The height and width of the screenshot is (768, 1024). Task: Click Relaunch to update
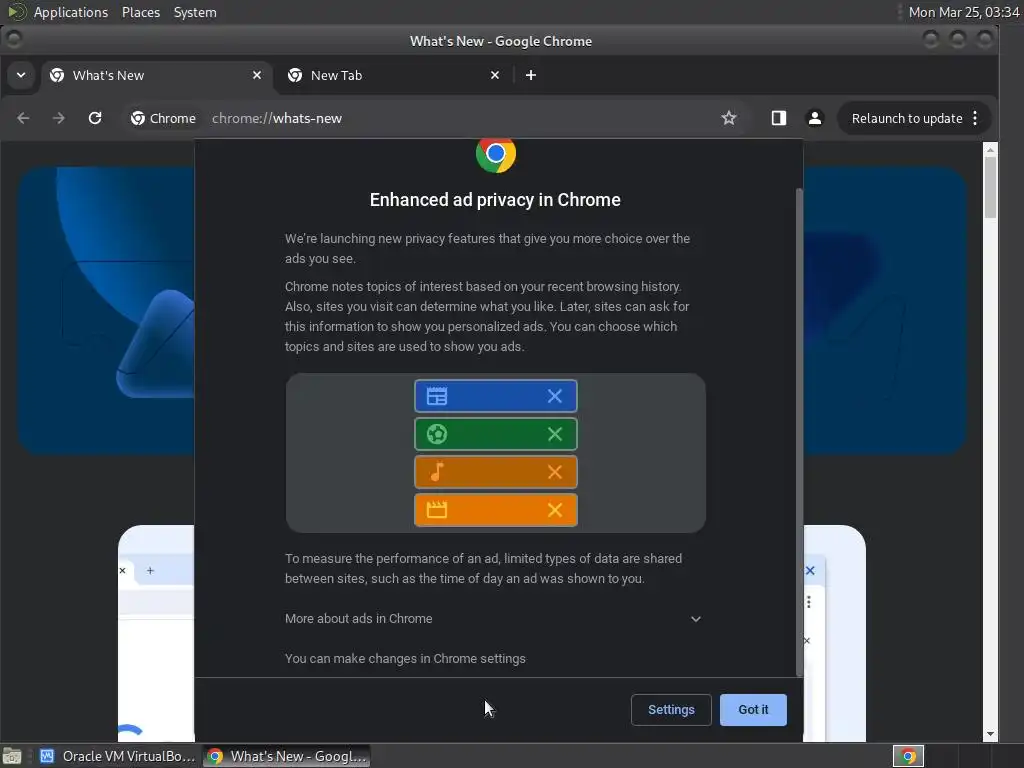[906, 118]
